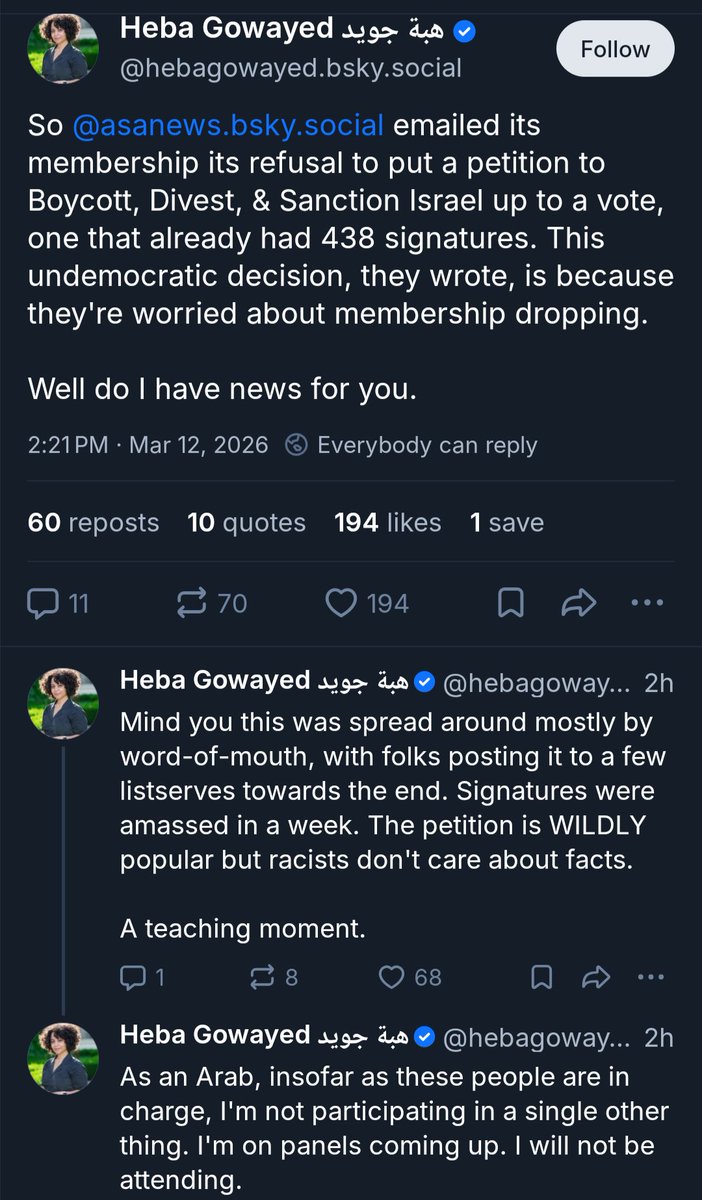Open the @hebagowayed.bsky.social handle
The image size is (702, 1200).
291,68
